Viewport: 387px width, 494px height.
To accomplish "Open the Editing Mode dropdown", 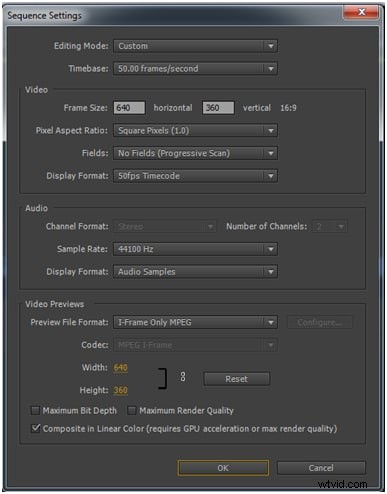I will point(195,46).
